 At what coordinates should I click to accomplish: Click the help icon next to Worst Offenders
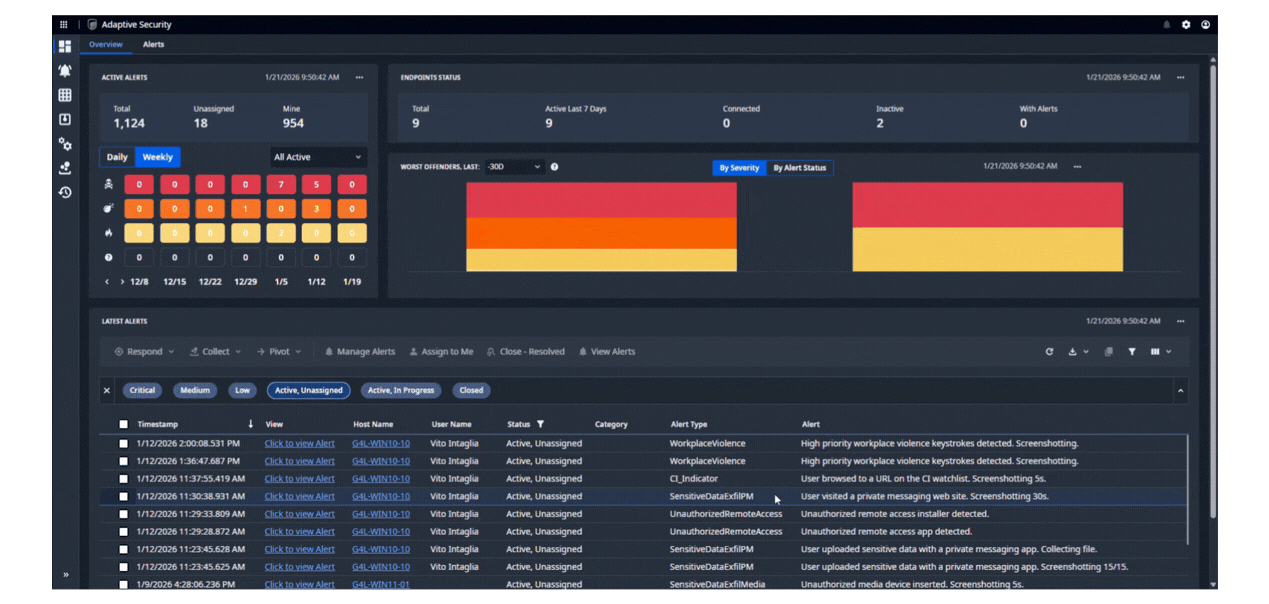[554, 167]
